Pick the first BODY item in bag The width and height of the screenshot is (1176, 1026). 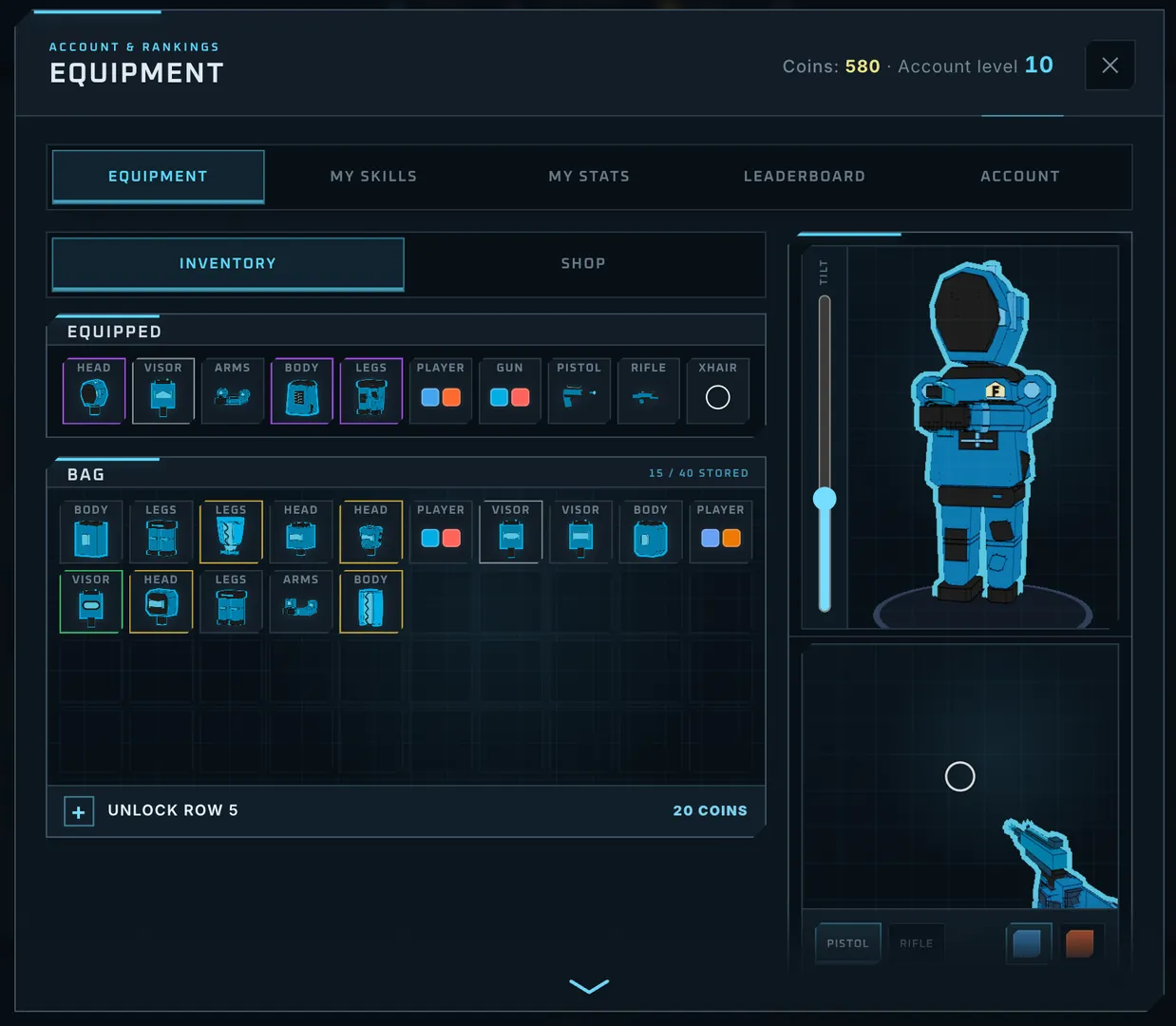click(x=91, y=532)
